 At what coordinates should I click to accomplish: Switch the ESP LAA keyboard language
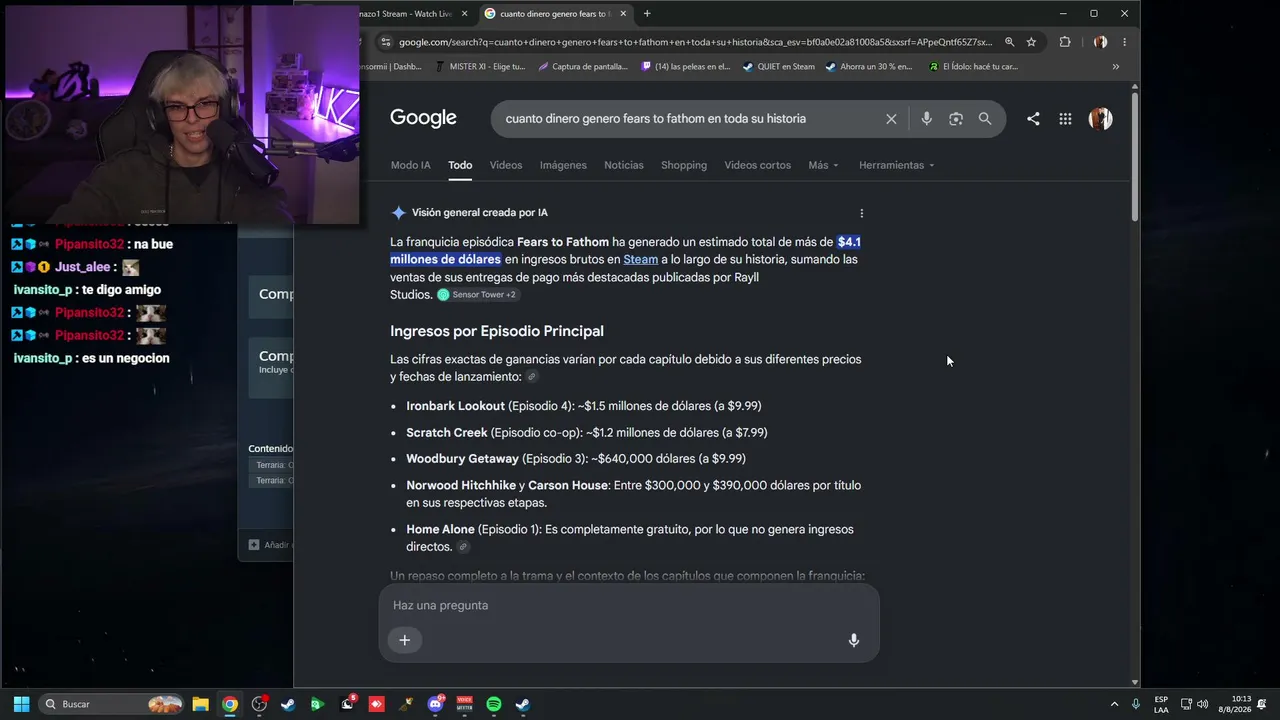[1161, 704]
